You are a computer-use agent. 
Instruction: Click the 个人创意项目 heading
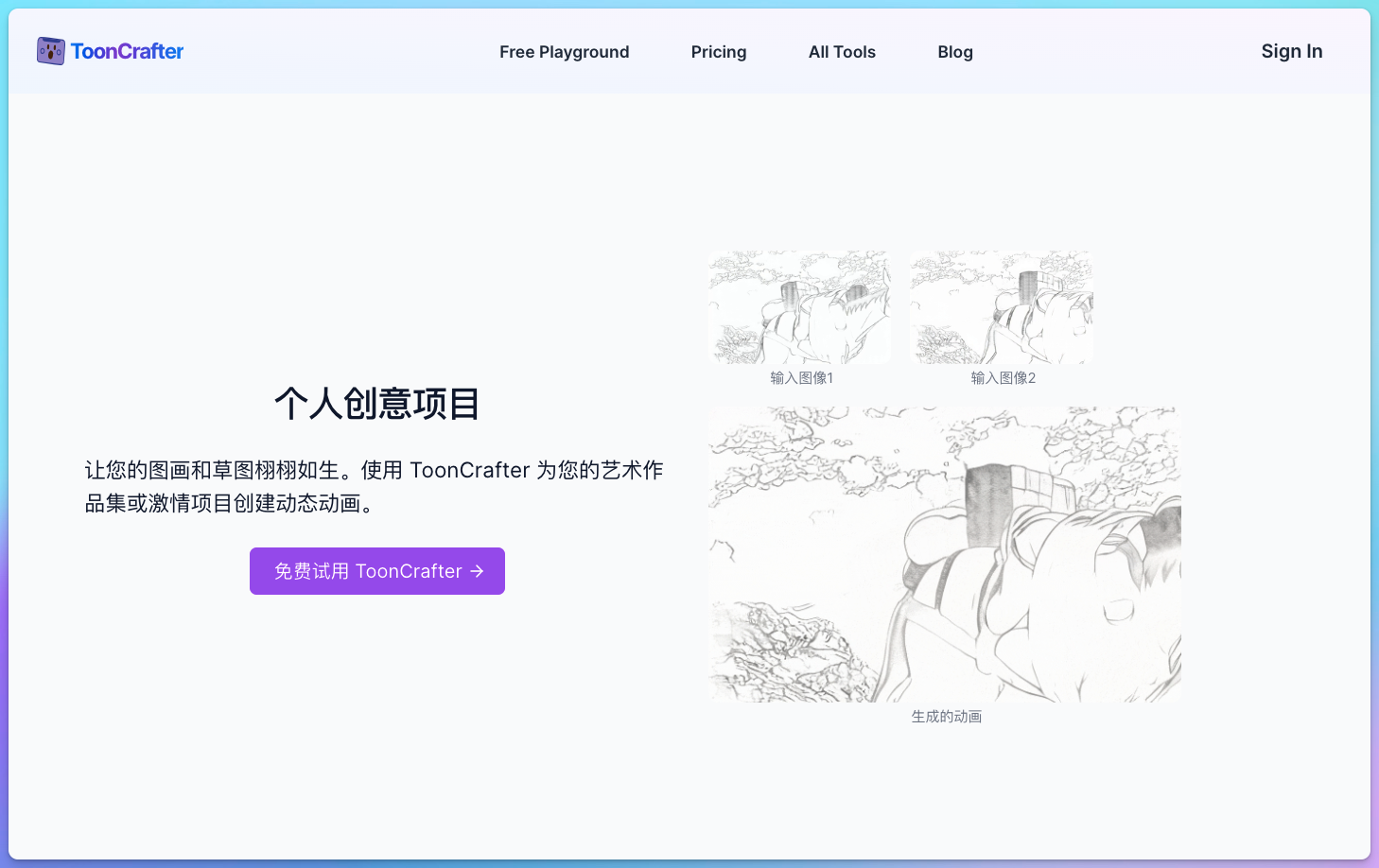[x=376, y=404]
